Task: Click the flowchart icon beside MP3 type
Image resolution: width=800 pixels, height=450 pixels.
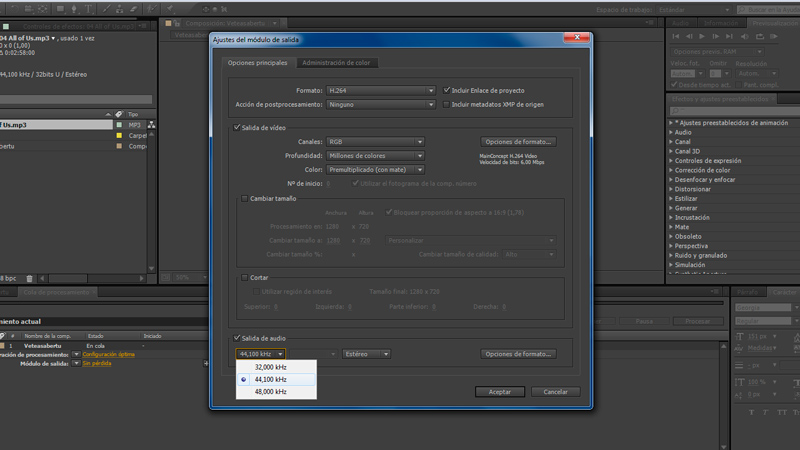Action: 152,124
